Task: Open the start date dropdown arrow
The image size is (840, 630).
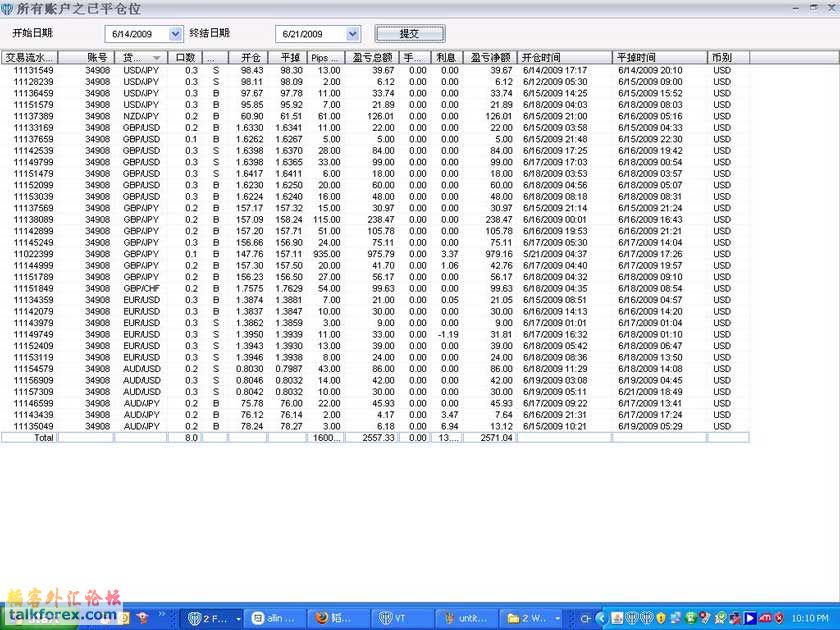Action: point(177,34)
